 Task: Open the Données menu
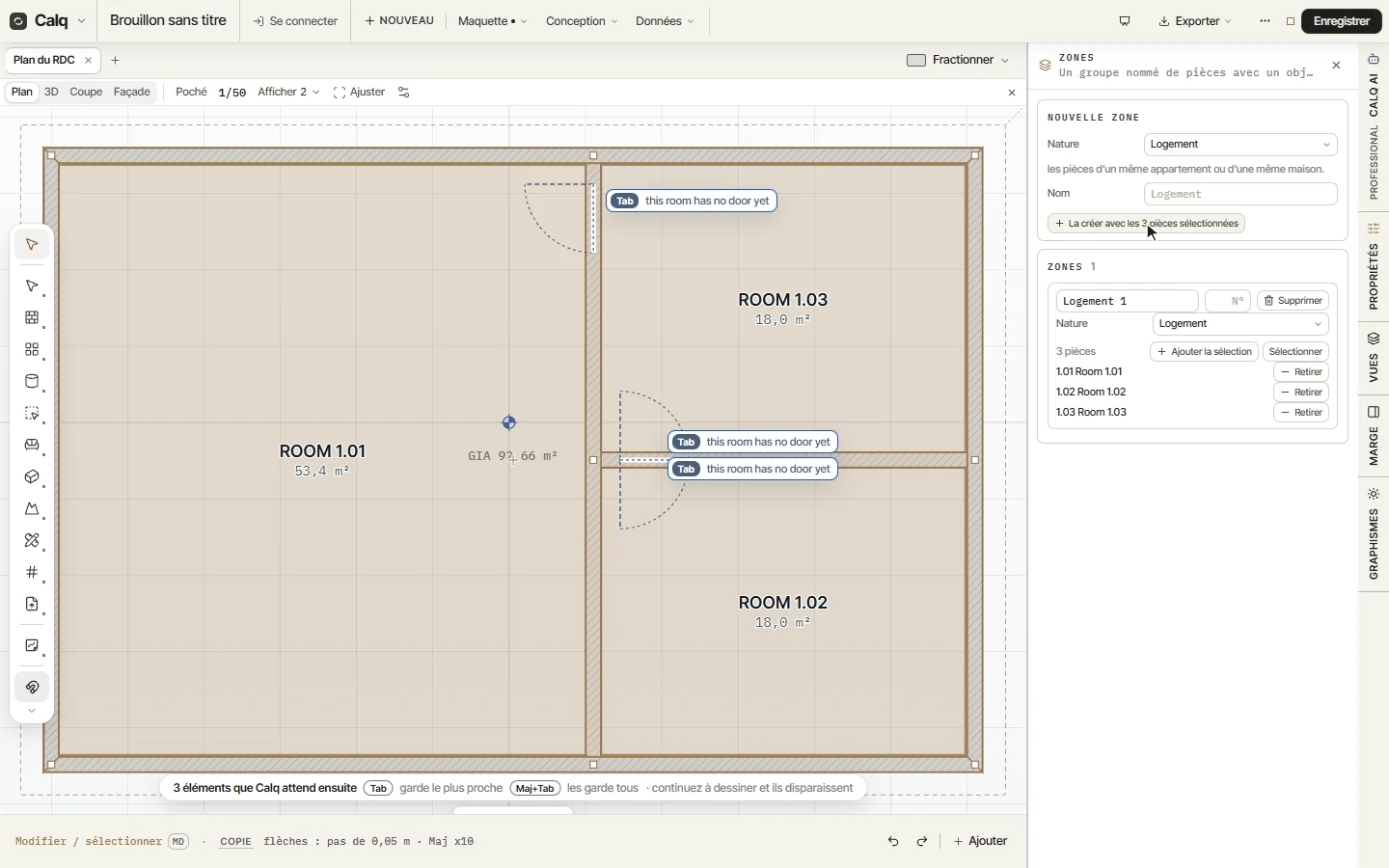click(665, 21)
